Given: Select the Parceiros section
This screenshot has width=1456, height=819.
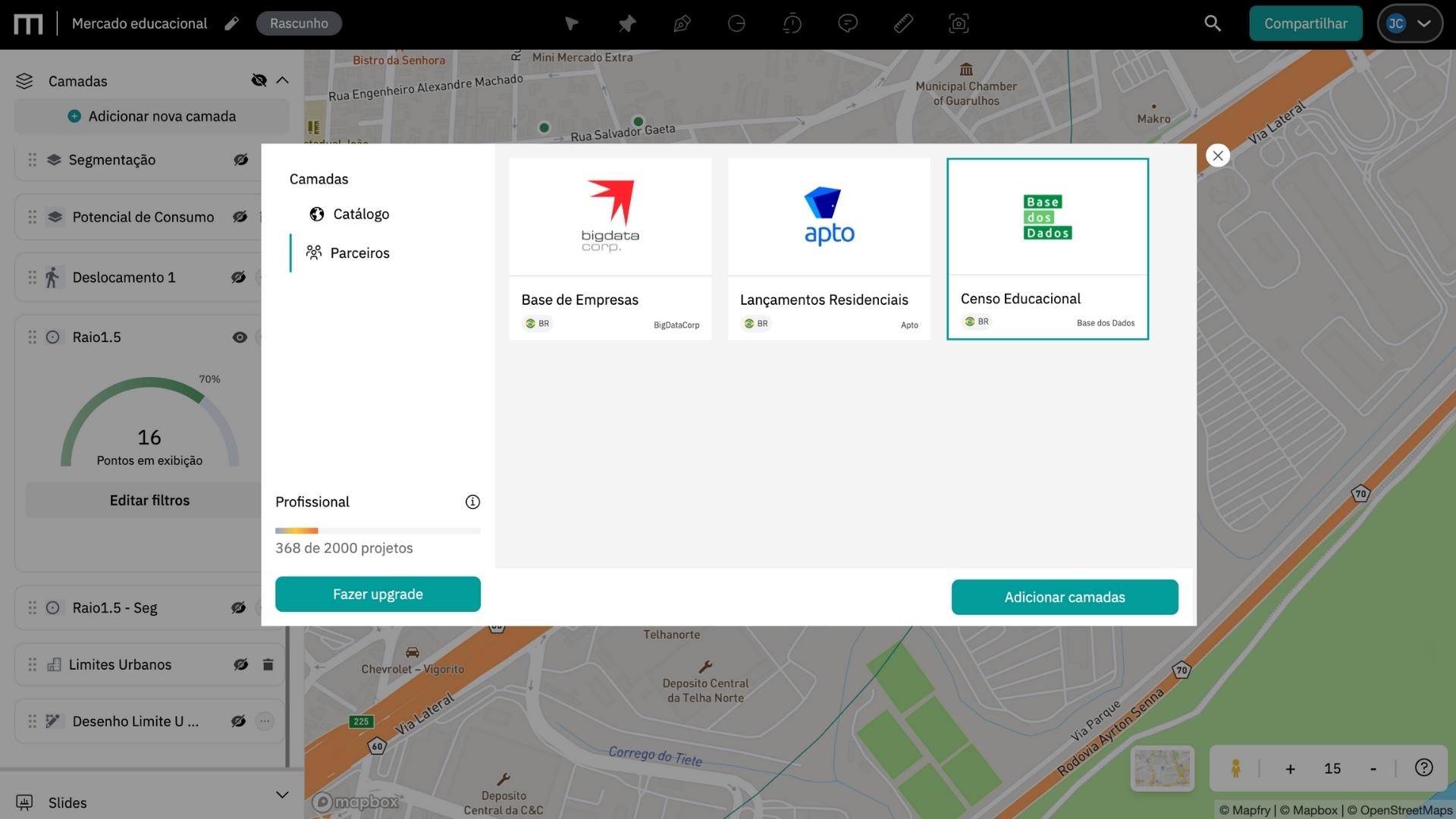Looking at the screenshot, I should pos(359,253).
